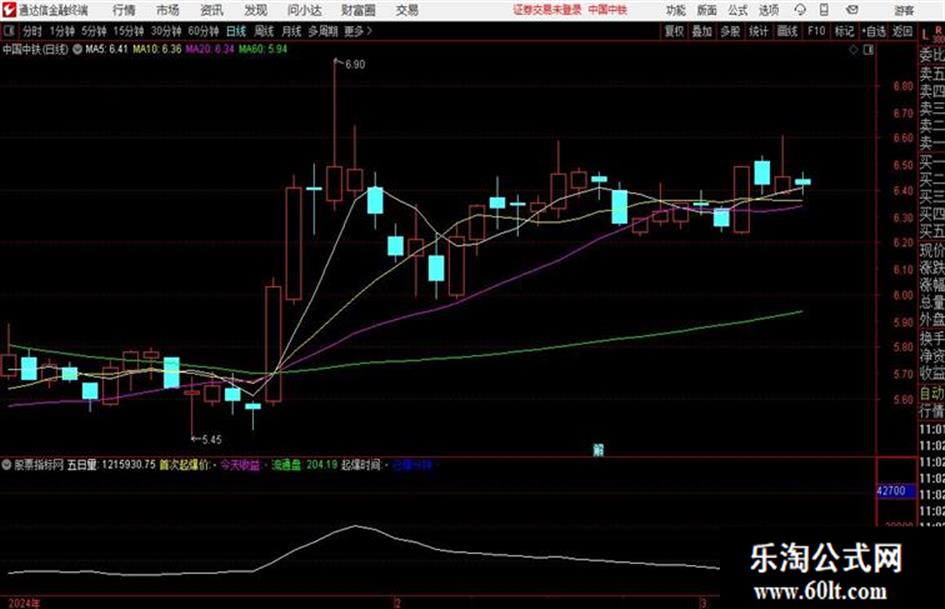Click the 统计 statistics button
945x609 pixels.
tap(759, 31)
